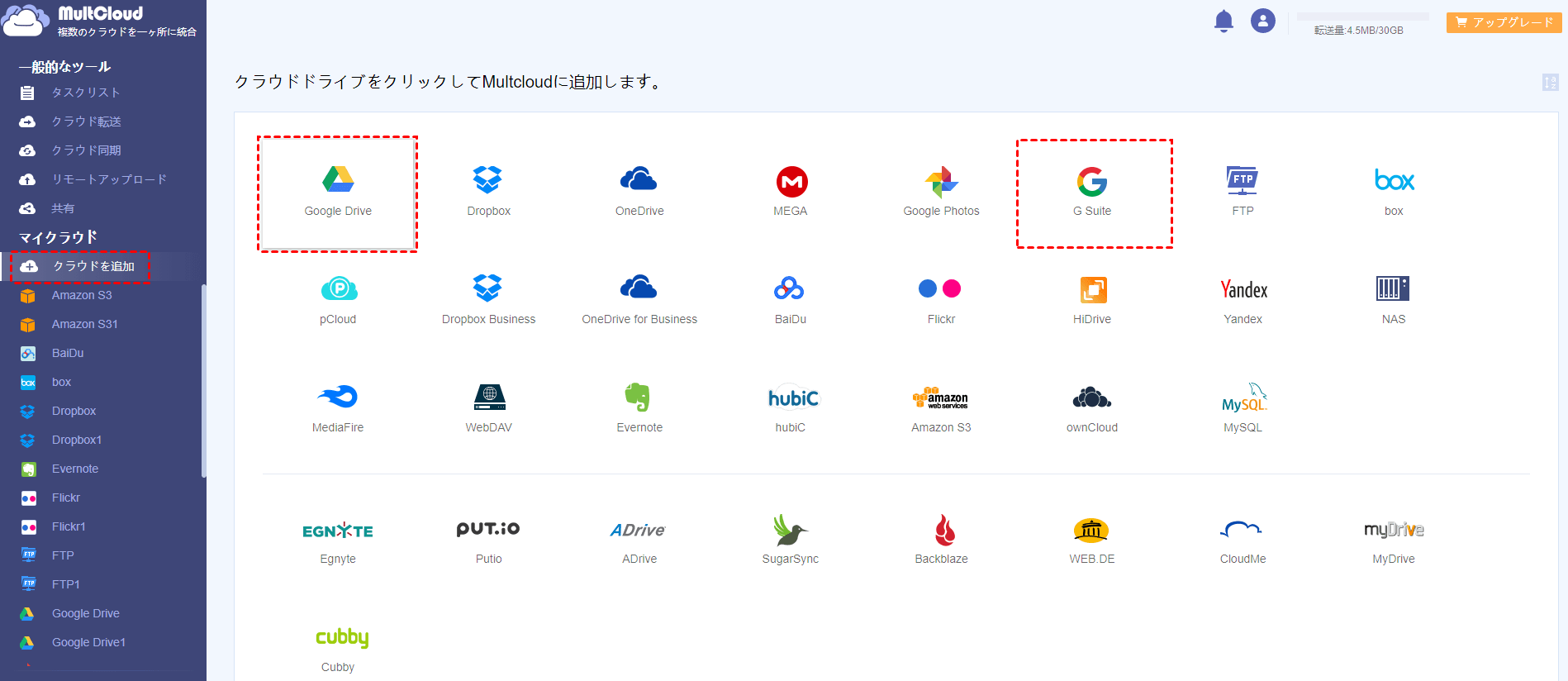Image resolution: width=1568 pixels, height=681 pixels.
Task: Open user account menu
Action: pos(1262,21)
